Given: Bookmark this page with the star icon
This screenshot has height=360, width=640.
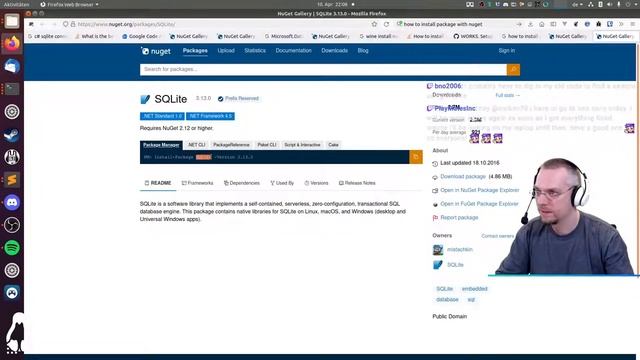Looking at the screenshot, I should pyautogui.click(x=374, y=24).
